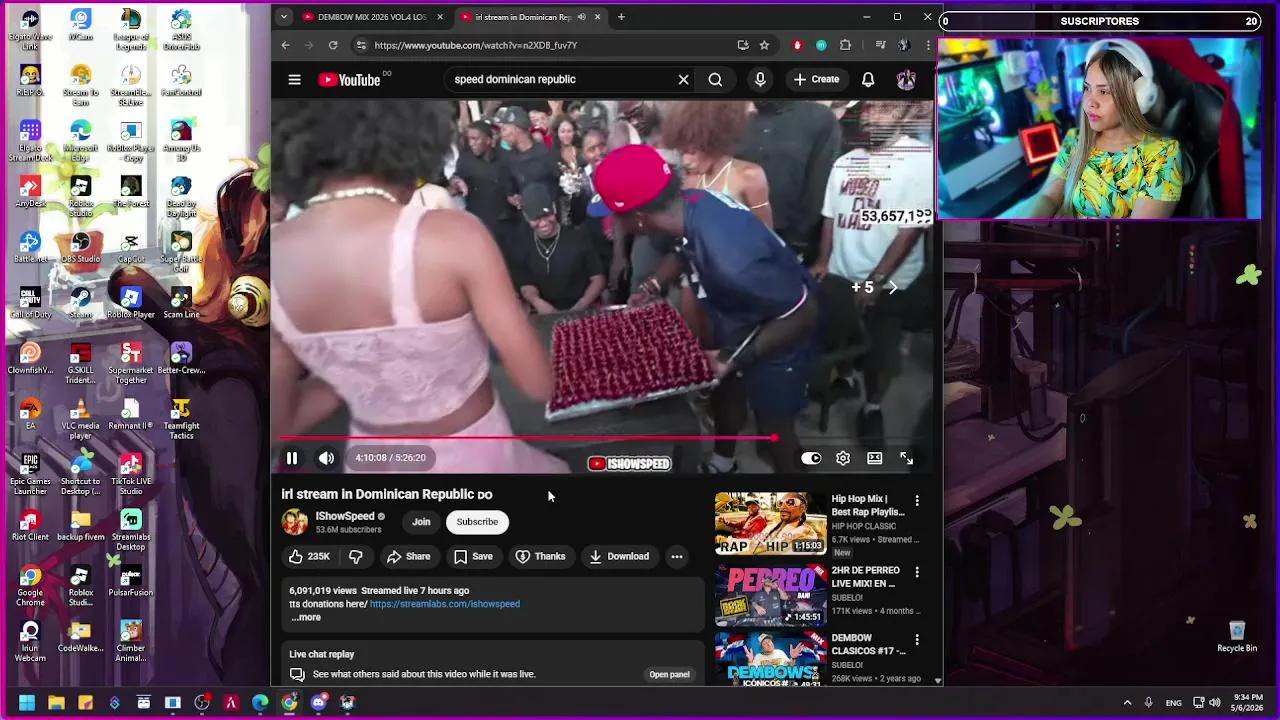Viewport: 1280px width, 720px height.
Task: Run search with the magnifier button
Action: (715, 79)
